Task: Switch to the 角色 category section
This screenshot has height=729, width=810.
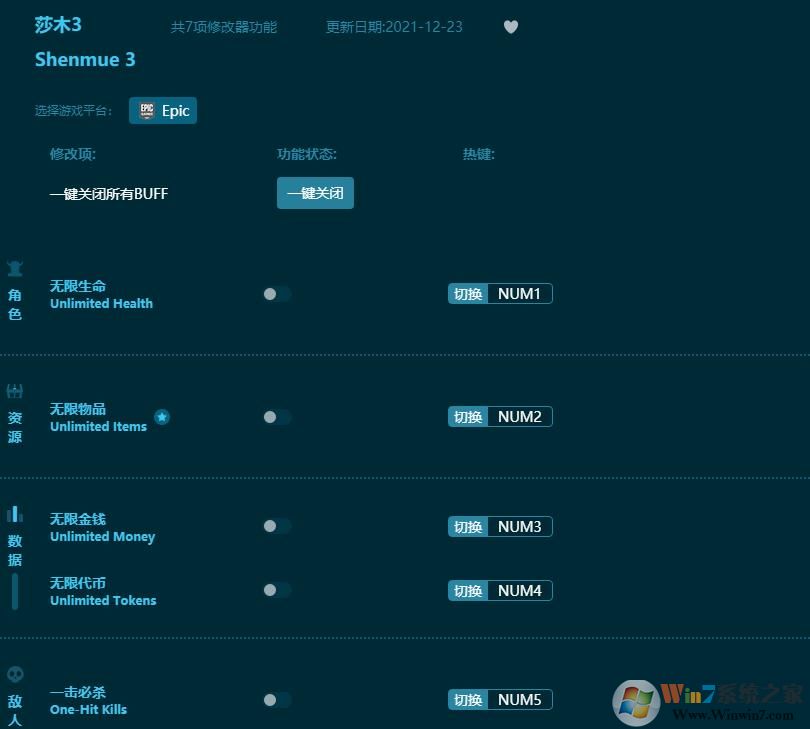Action: 15,290
